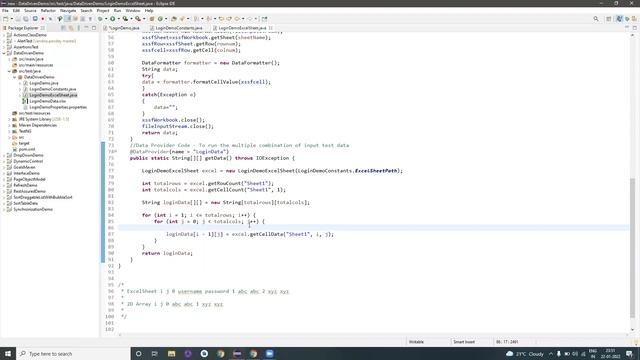
Task: Open the Navigate menu
Action: point(68,11)
